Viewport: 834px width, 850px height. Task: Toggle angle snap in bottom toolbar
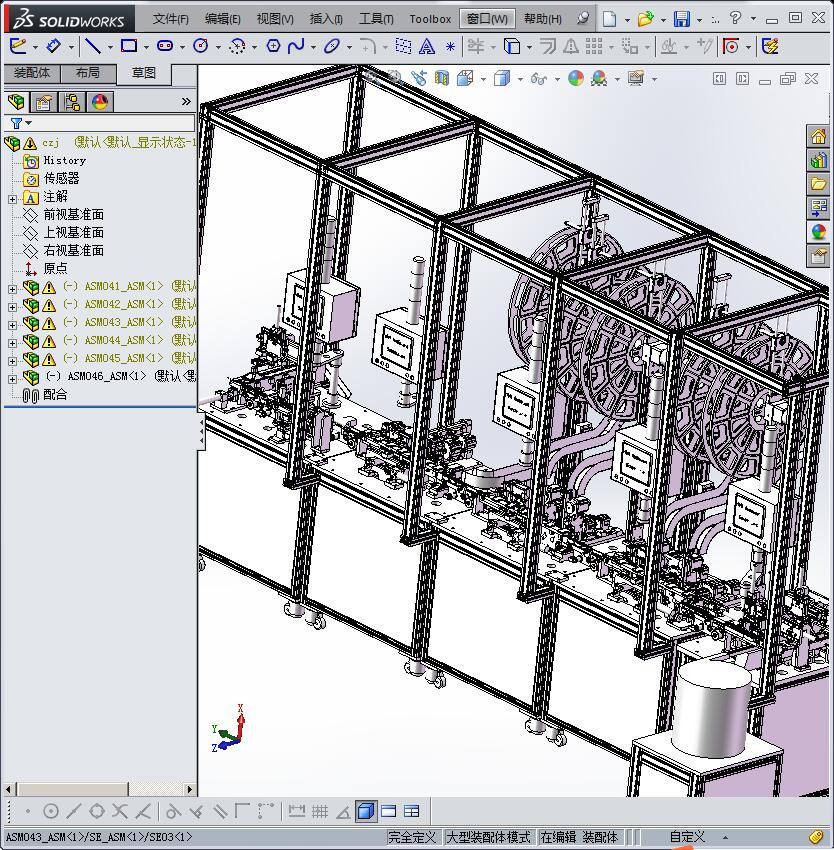(343, 812)
